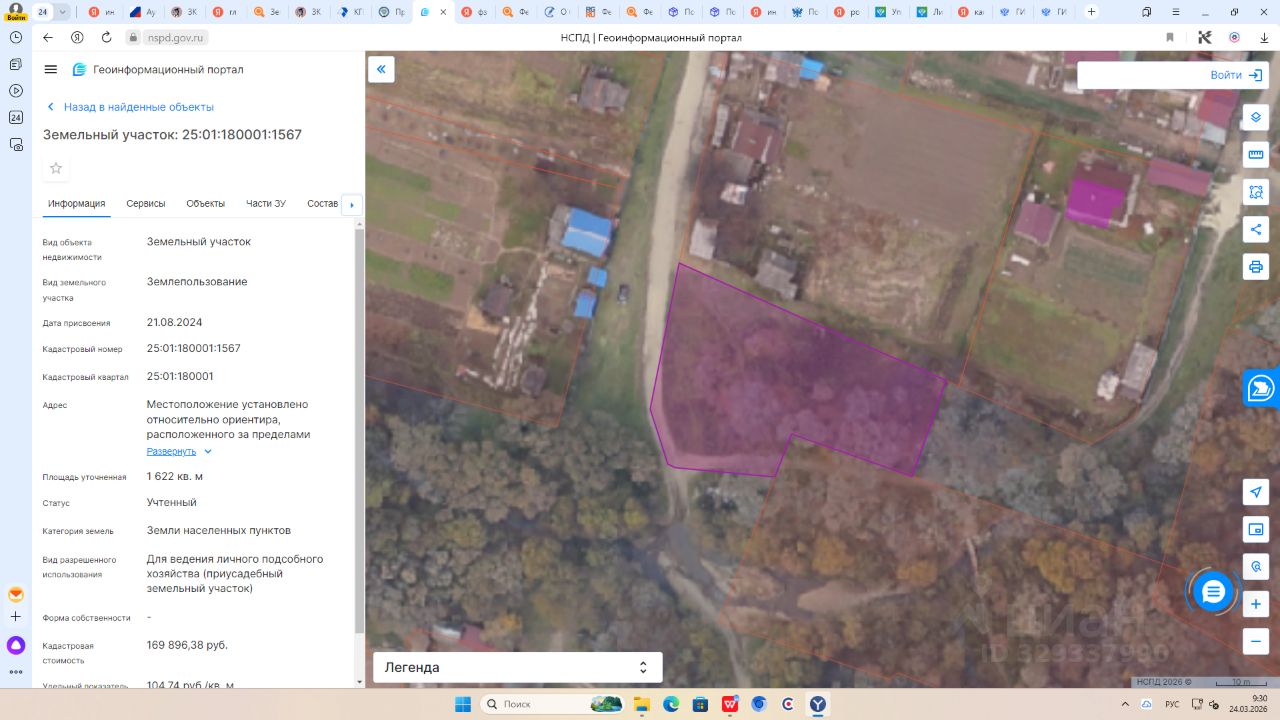Open Microsoft Store from the taskbar
1280x720 pixels.
(700, 704)
